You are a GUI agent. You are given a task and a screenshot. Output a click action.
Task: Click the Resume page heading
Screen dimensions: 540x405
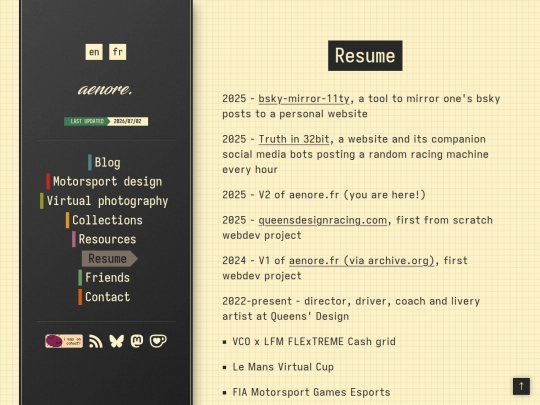click(365, 56)
